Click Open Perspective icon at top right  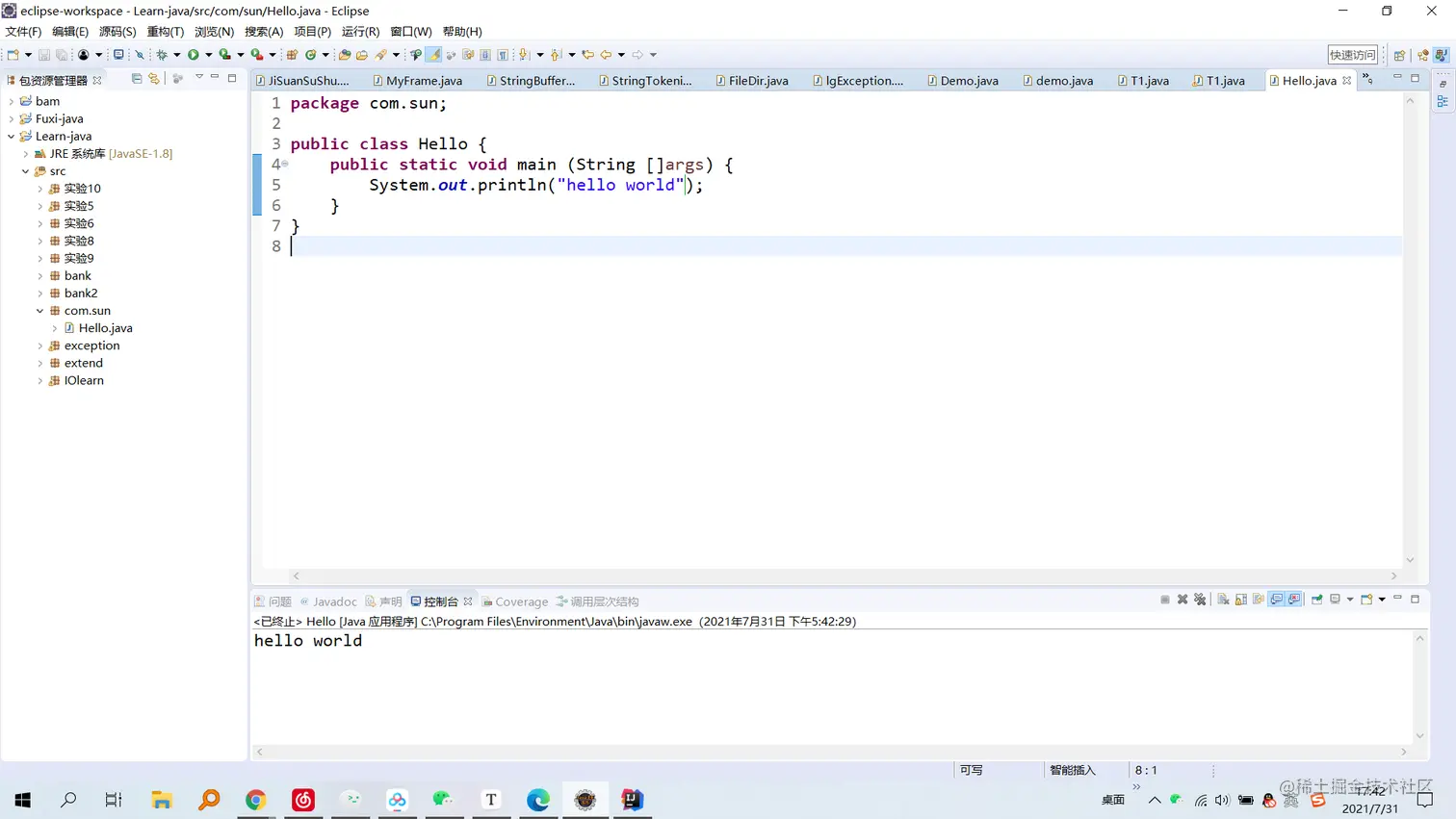[1399, 55]
